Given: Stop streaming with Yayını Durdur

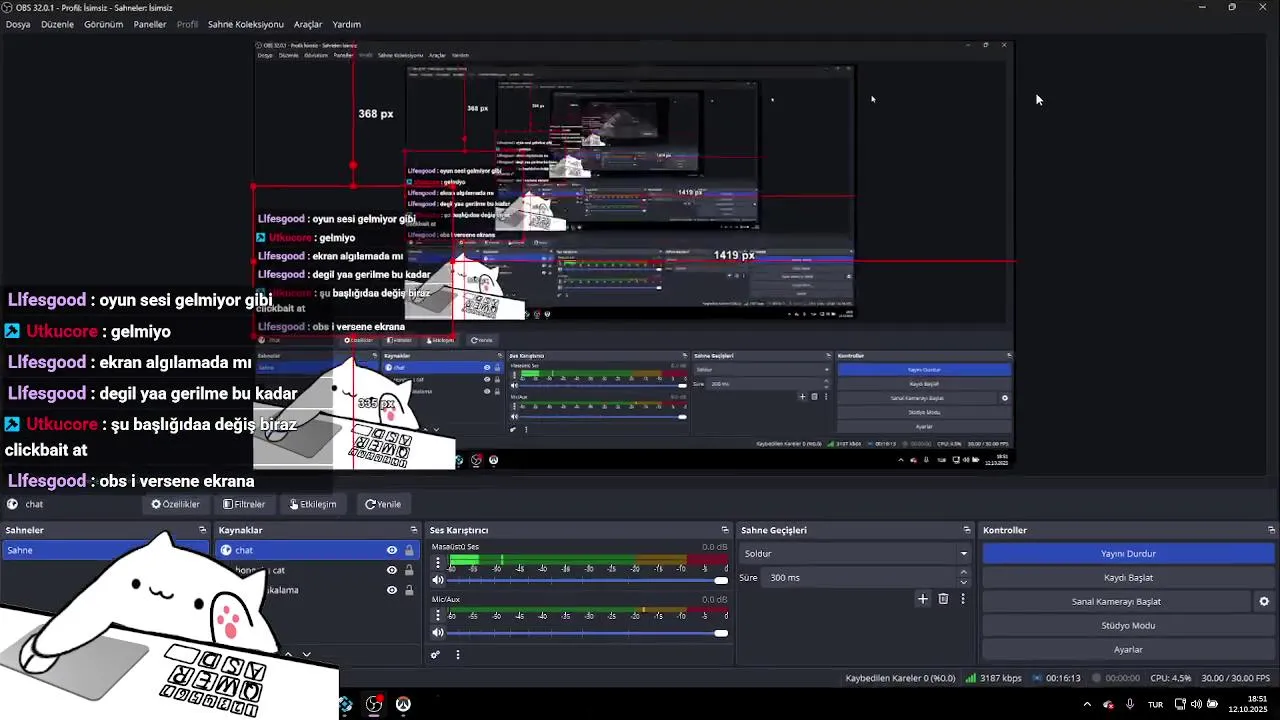Looking at the screenshot, I should pos(1128,553).
